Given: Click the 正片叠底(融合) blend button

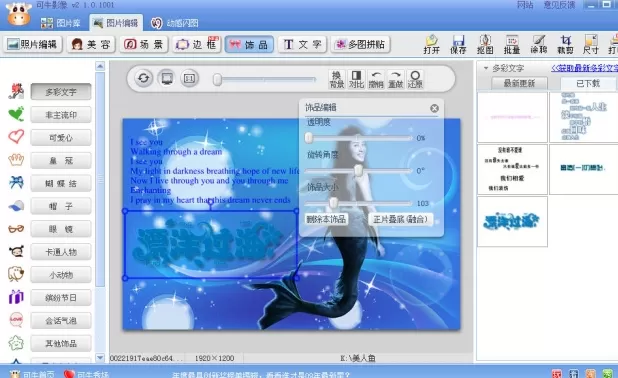Looking at the screenshot, I should coord(400,219).
